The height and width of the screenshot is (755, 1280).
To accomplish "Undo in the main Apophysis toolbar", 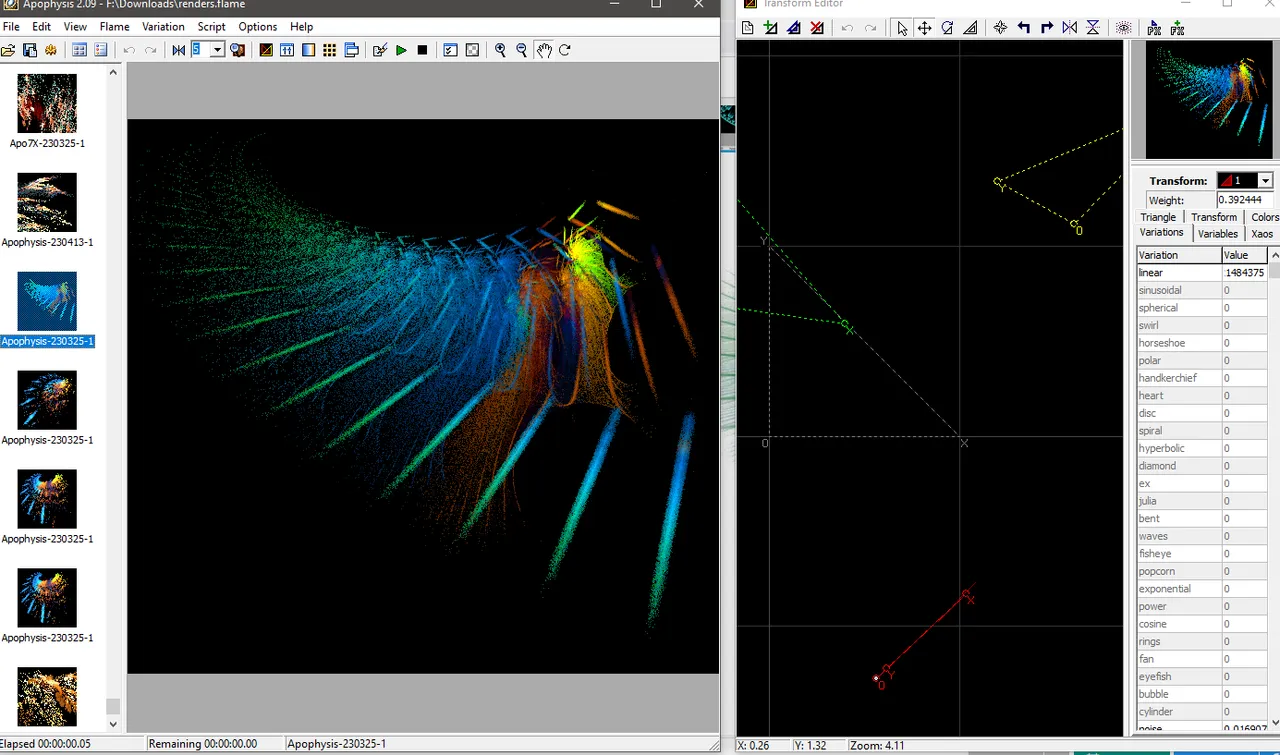I will point(129,50).
